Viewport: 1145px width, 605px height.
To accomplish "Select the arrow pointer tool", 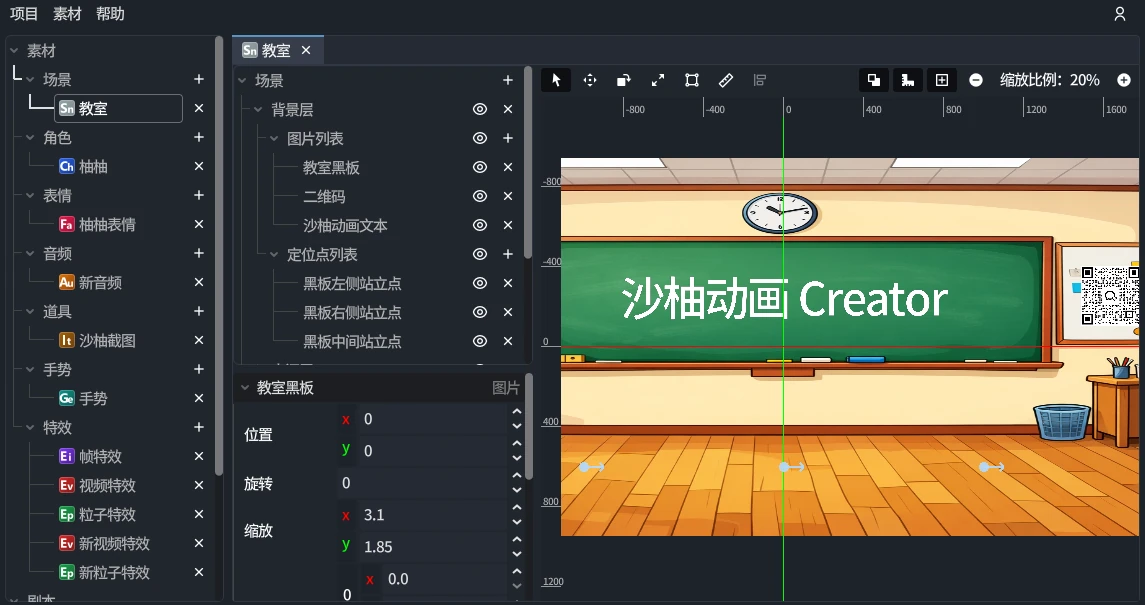I will 556,80.
